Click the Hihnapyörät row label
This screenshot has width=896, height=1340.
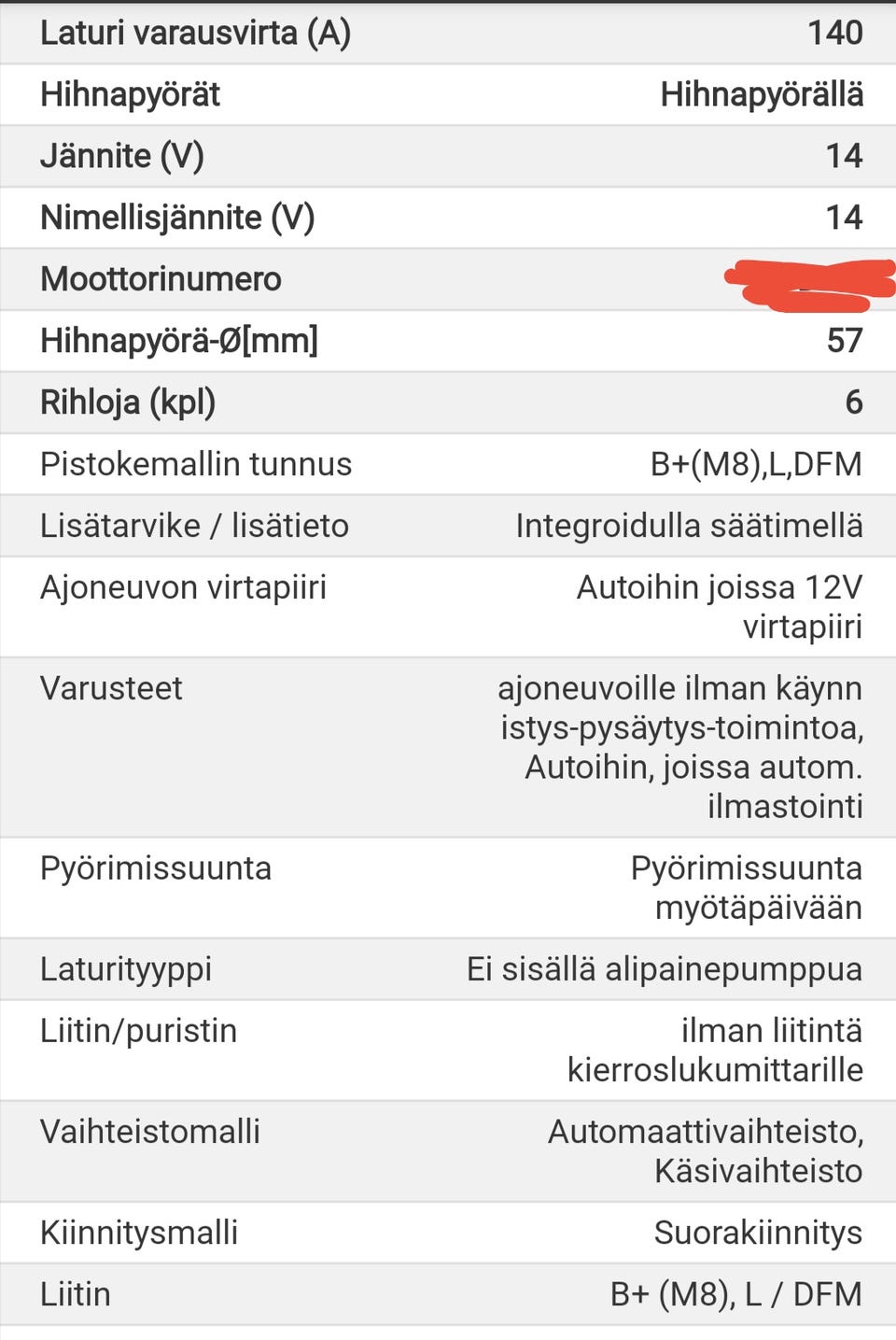(x=130, y=95)
